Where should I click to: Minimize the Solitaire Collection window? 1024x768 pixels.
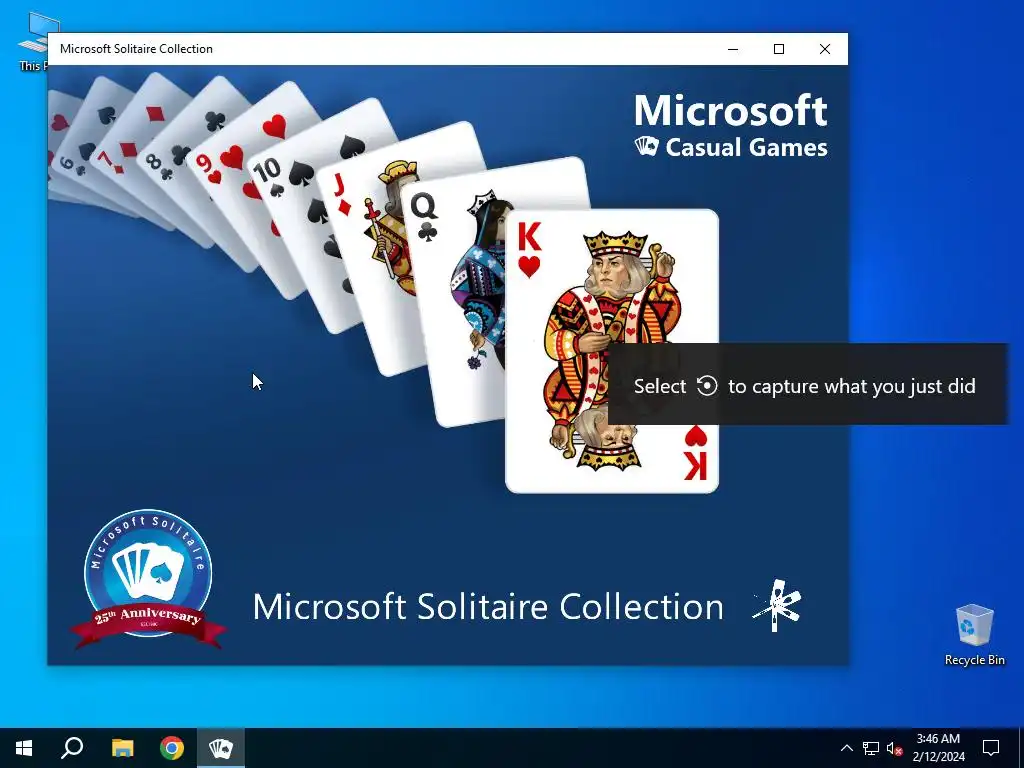click(733, 49)
